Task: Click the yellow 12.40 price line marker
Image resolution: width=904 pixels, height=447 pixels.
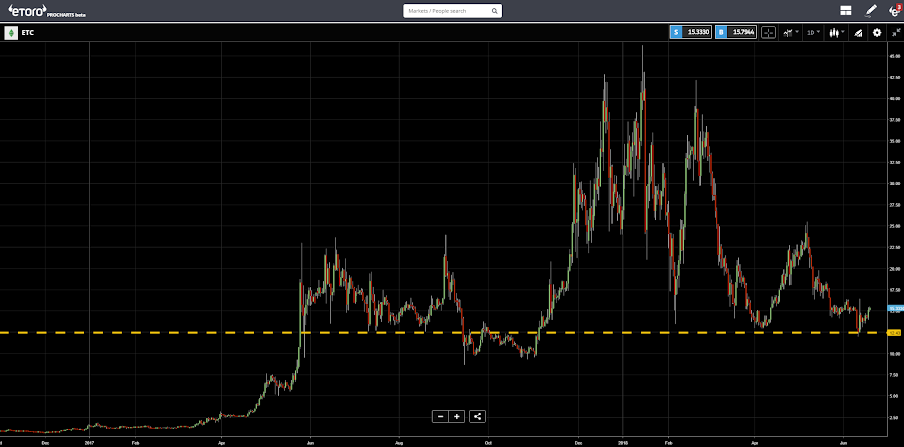Action: coord(895,333)
